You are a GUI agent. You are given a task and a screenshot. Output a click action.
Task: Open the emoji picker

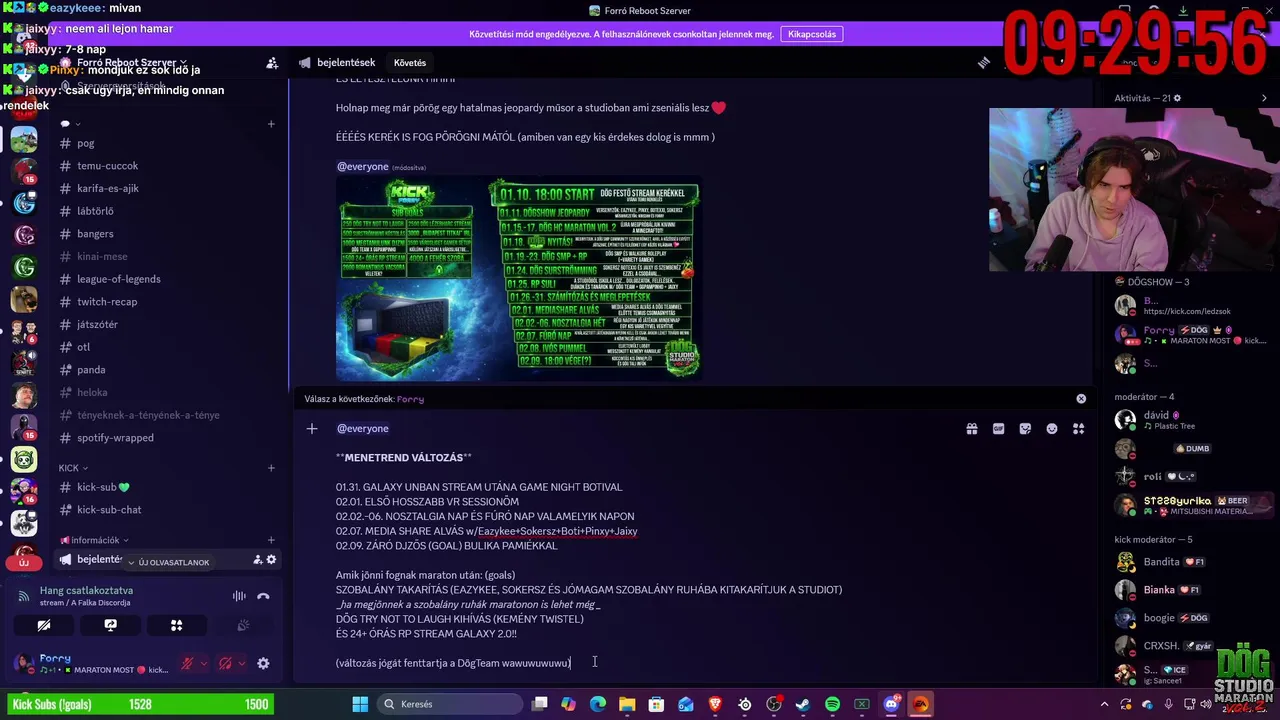coord(1052,429)
